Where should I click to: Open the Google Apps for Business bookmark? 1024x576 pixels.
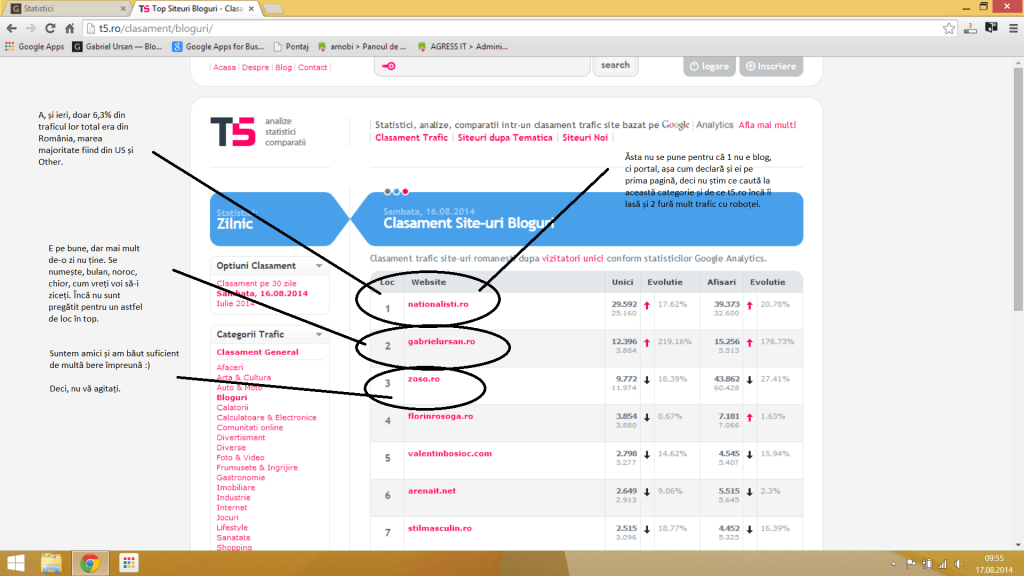coord(218,46)
